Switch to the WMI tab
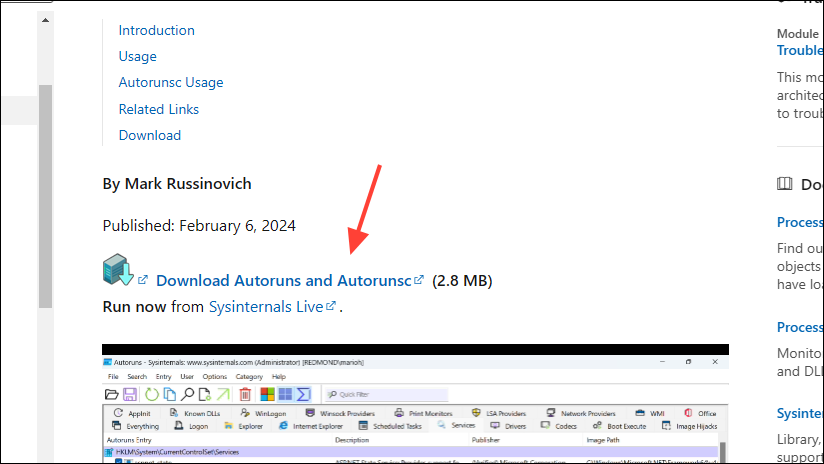 coord(650,414)
